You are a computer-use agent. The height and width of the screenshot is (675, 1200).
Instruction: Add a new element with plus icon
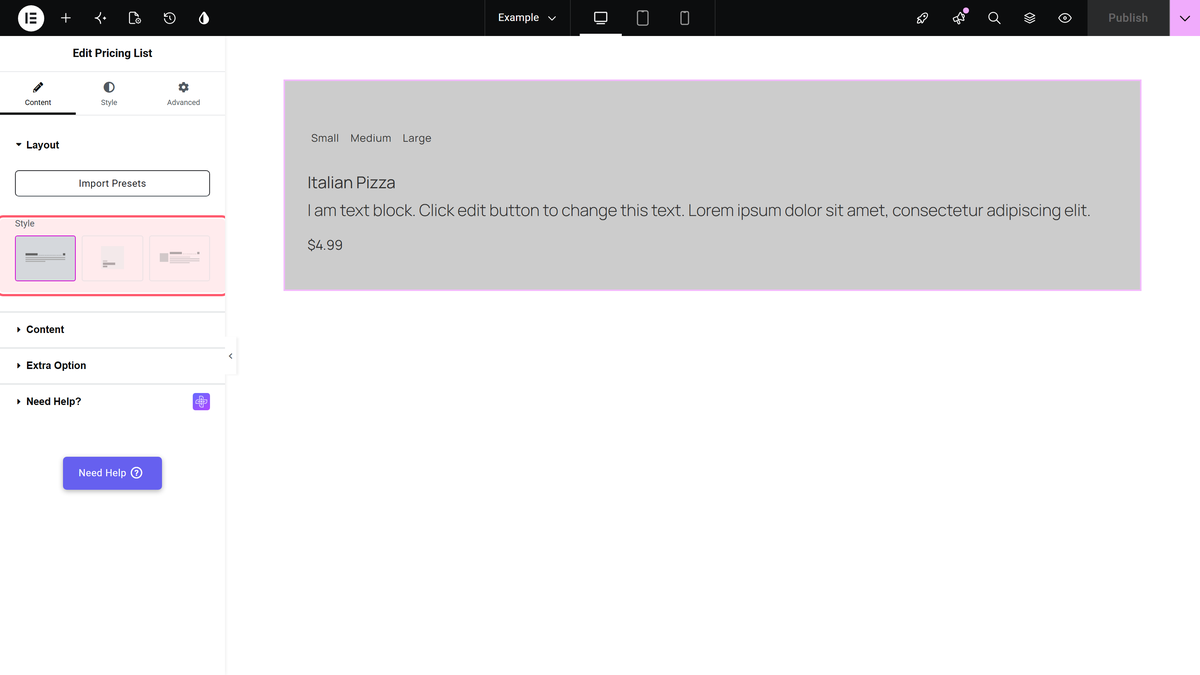pos(66,18)
